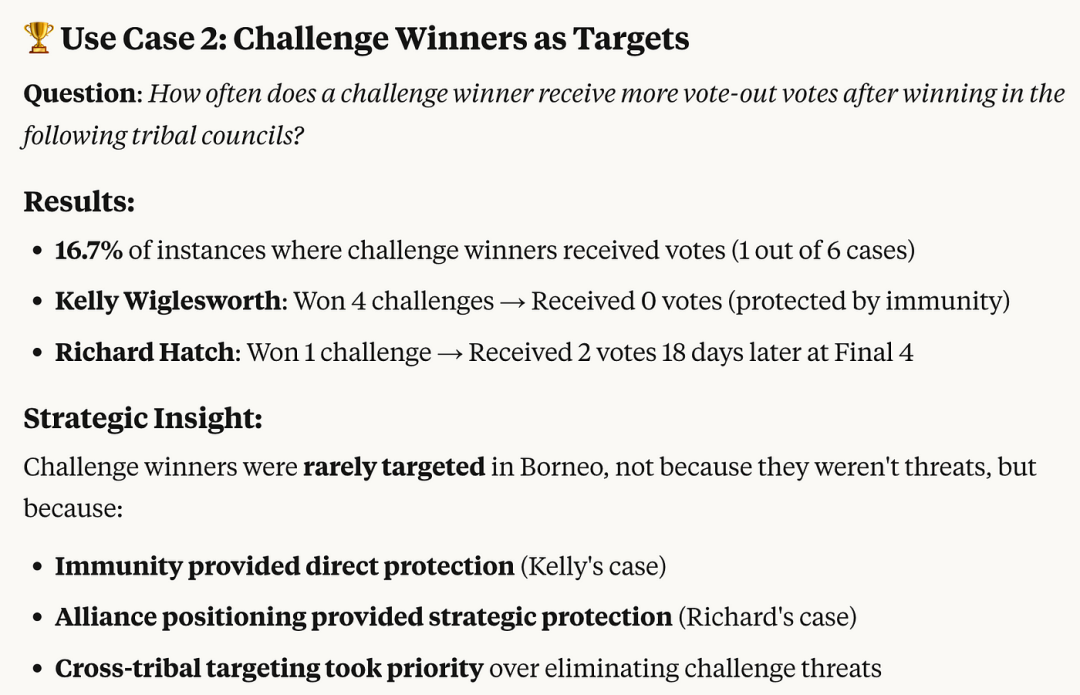Click '(protected by immunity)' text
The image size is (1080, 695).
(x=869, y=301)
